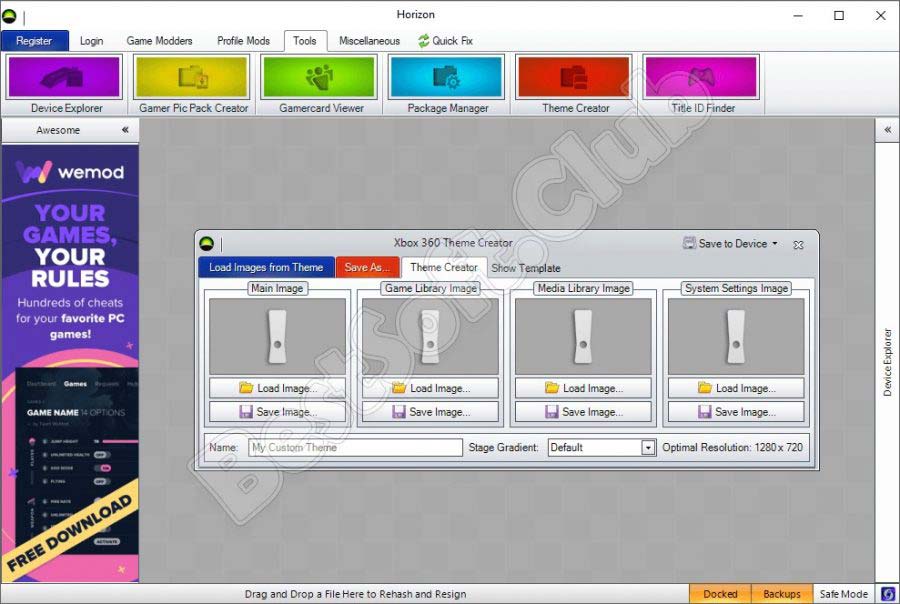This screenshot has height=604, width=900.
Task: Open the Package Manager tool
Action: 446,78
